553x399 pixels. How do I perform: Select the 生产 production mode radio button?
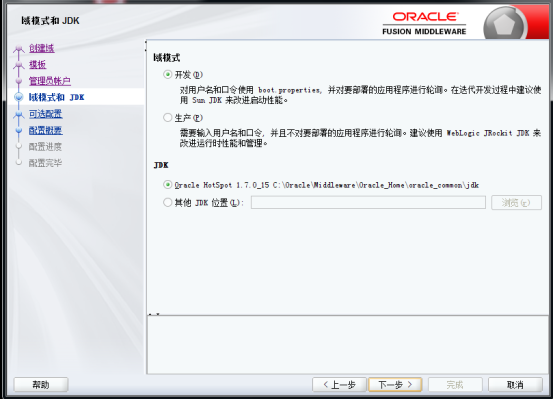pos(168,117)
